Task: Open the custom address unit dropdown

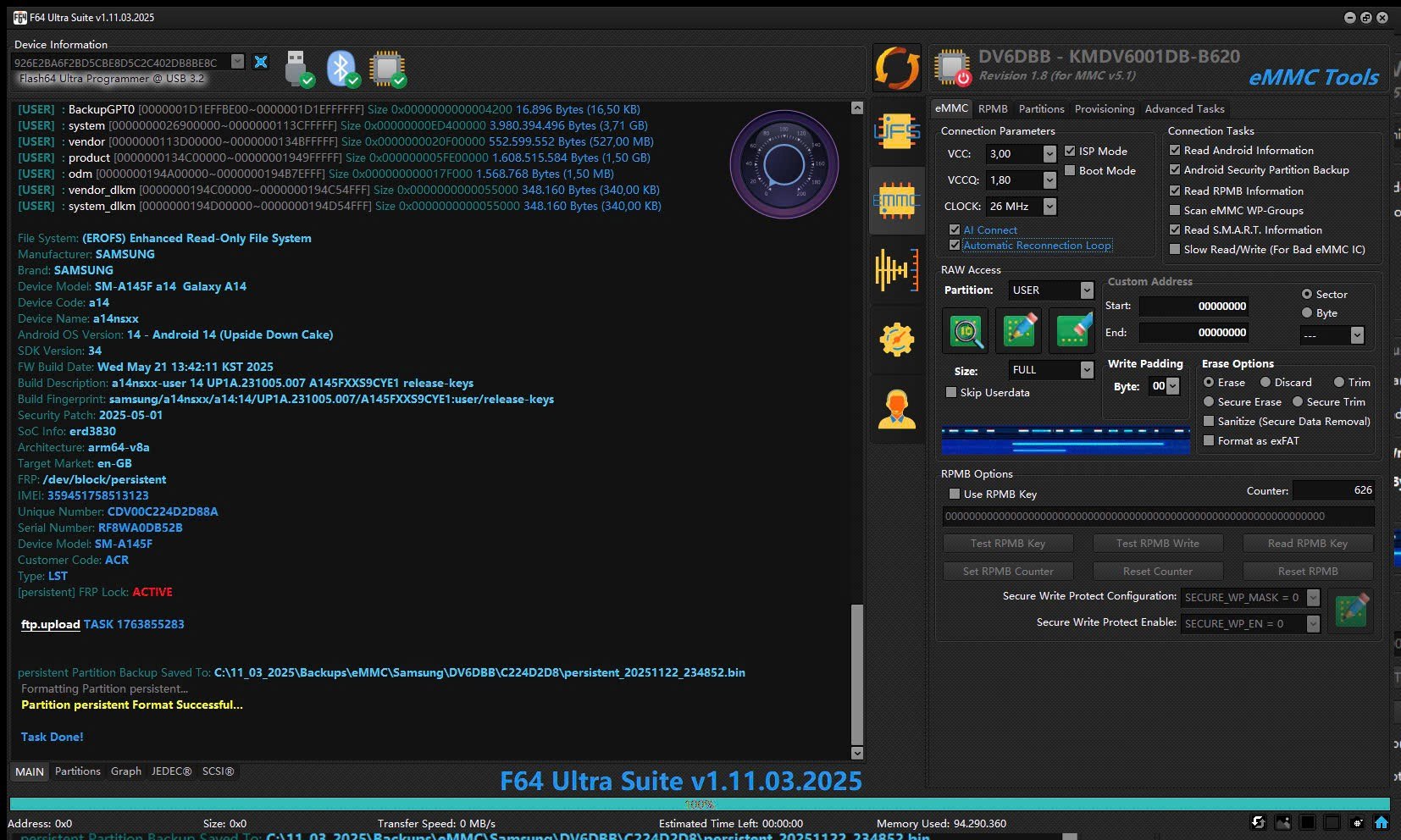Action: (x=1357, y=335)
